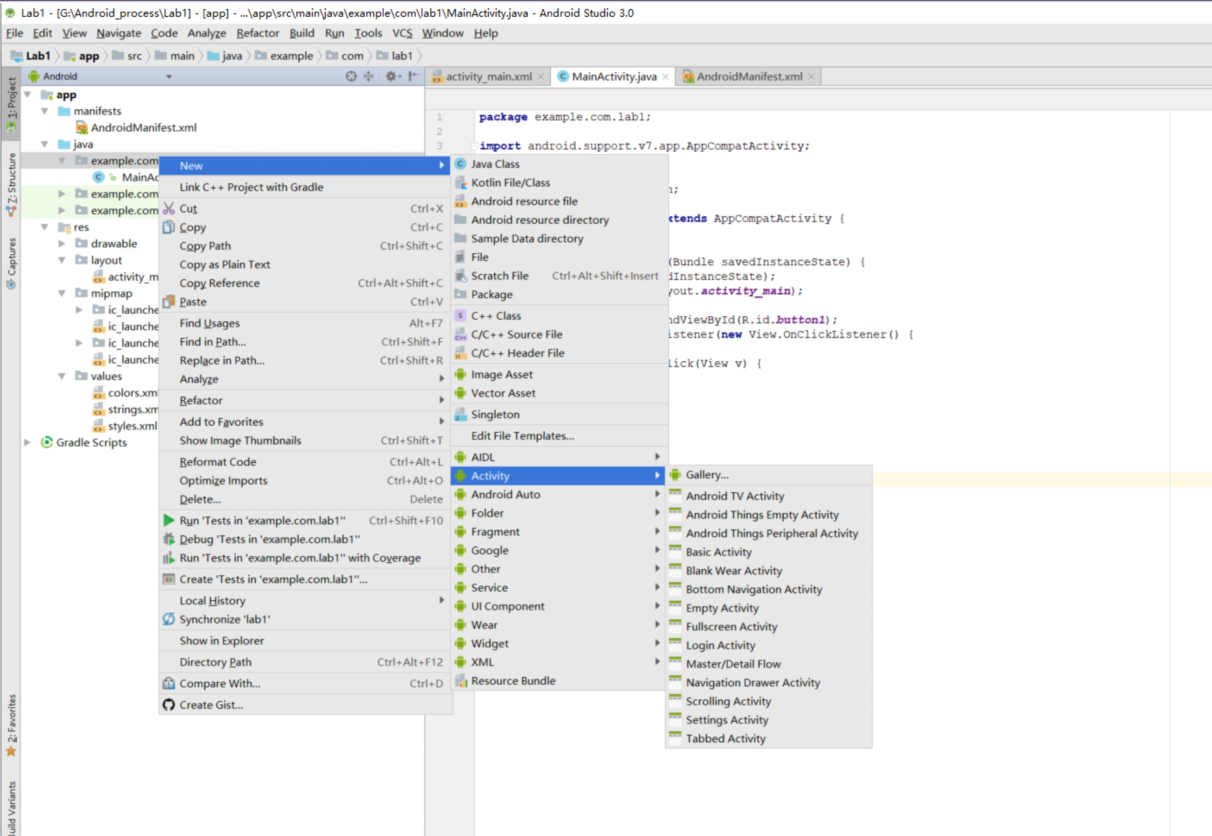Click the Gallery android icon

pos(676,475)
